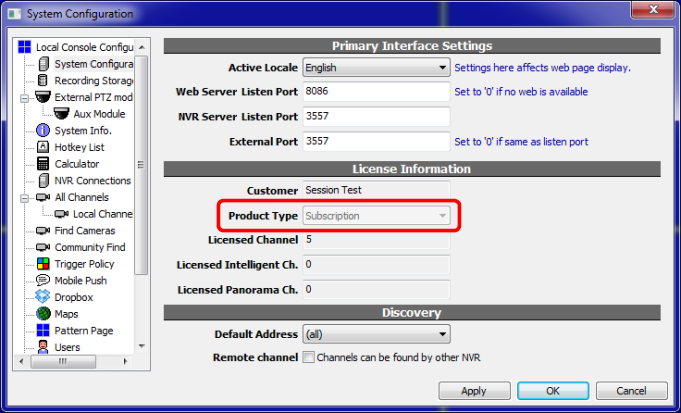Enable Remote channel checkbox
This screenshot has width=681, height=413.
308,357
